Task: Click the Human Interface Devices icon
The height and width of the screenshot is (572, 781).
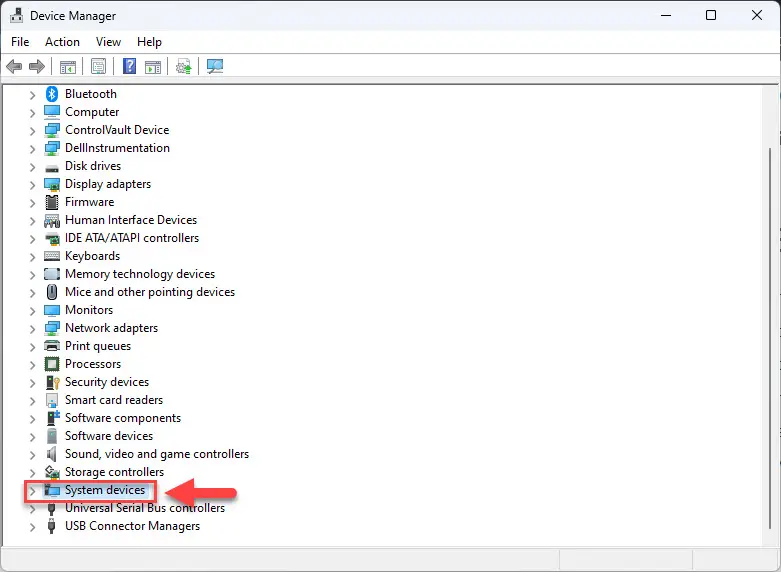Action: pos(52,220)
